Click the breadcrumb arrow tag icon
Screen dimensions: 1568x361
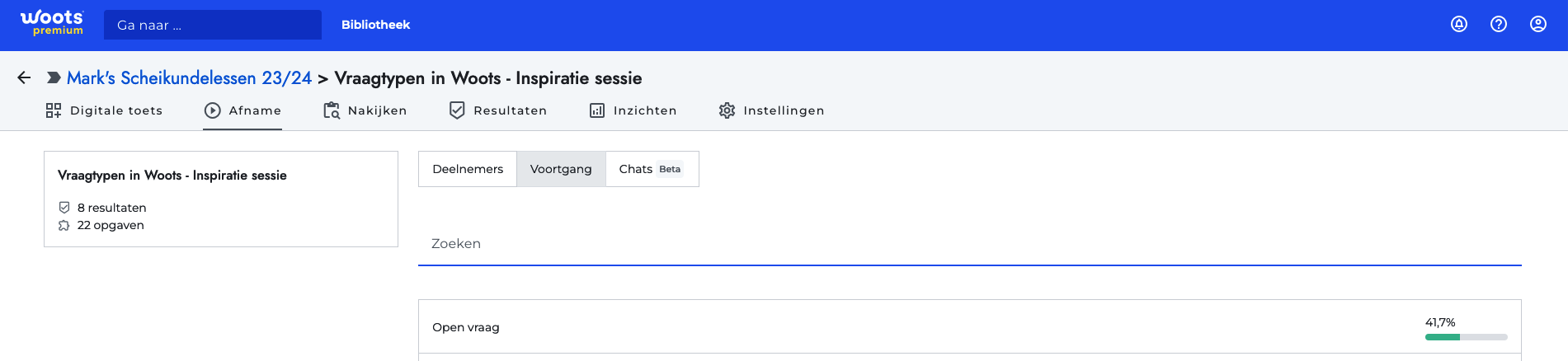point(54,77)
